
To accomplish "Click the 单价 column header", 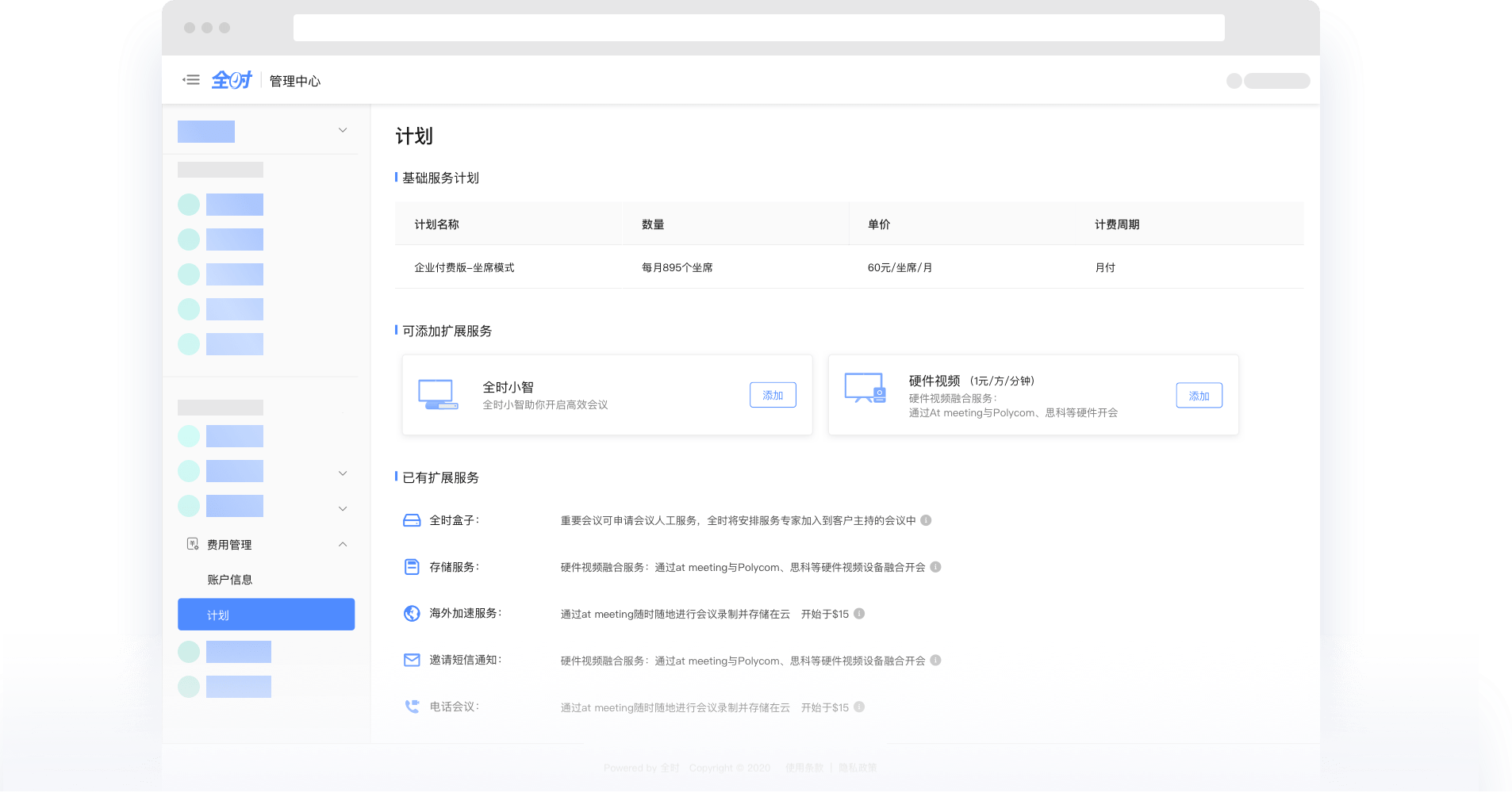I will [x=879, y=224].
